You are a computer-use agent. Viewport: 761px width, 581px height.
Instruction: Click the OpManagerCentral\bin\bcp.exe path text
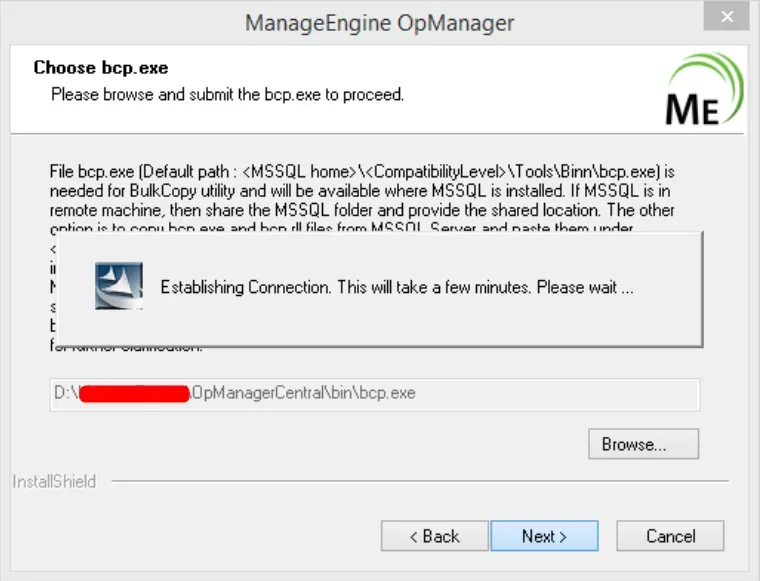click(304, 393)
